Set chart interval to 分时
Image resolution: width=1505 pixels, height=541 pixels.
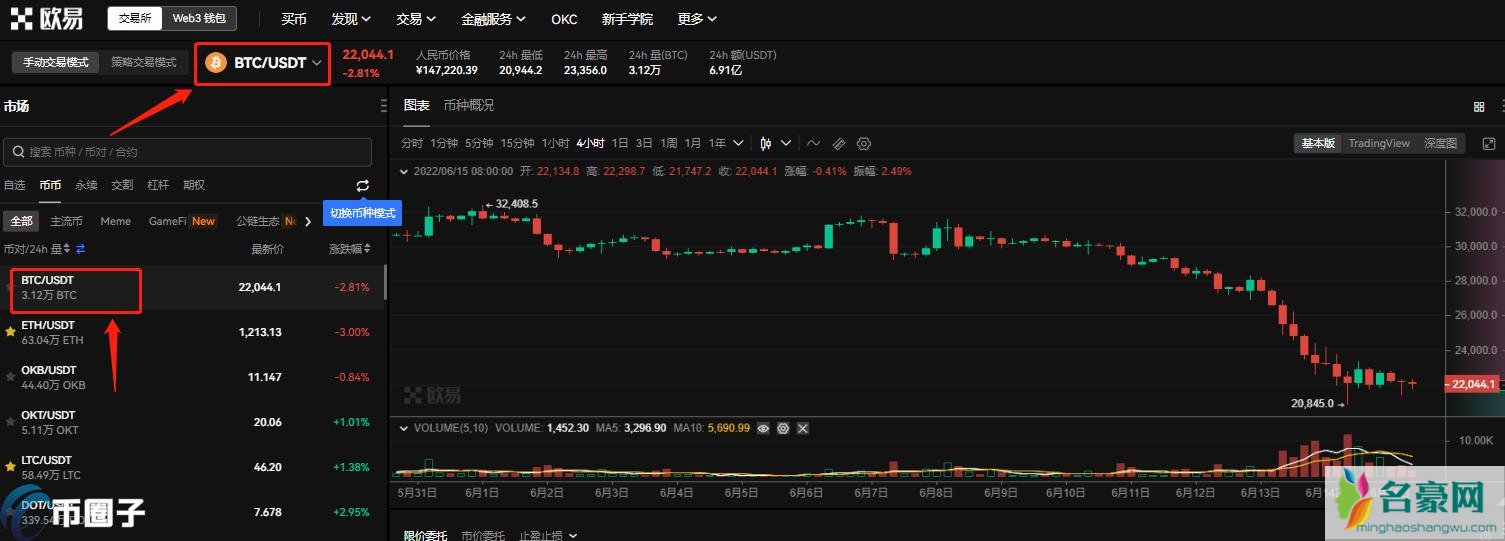click(412, 143)
